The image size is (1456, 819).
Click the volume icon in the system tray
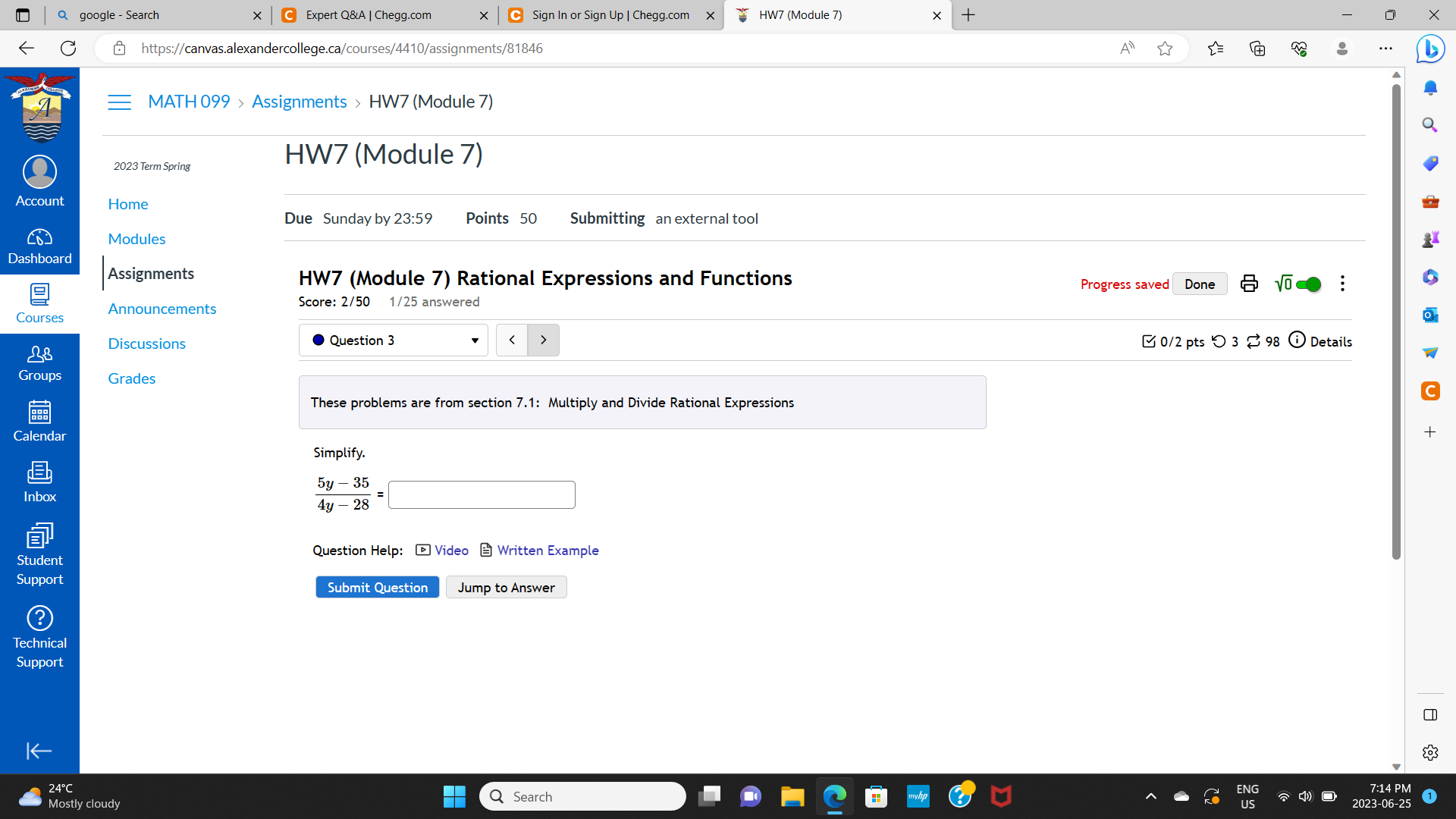[x=1306, y=796]
